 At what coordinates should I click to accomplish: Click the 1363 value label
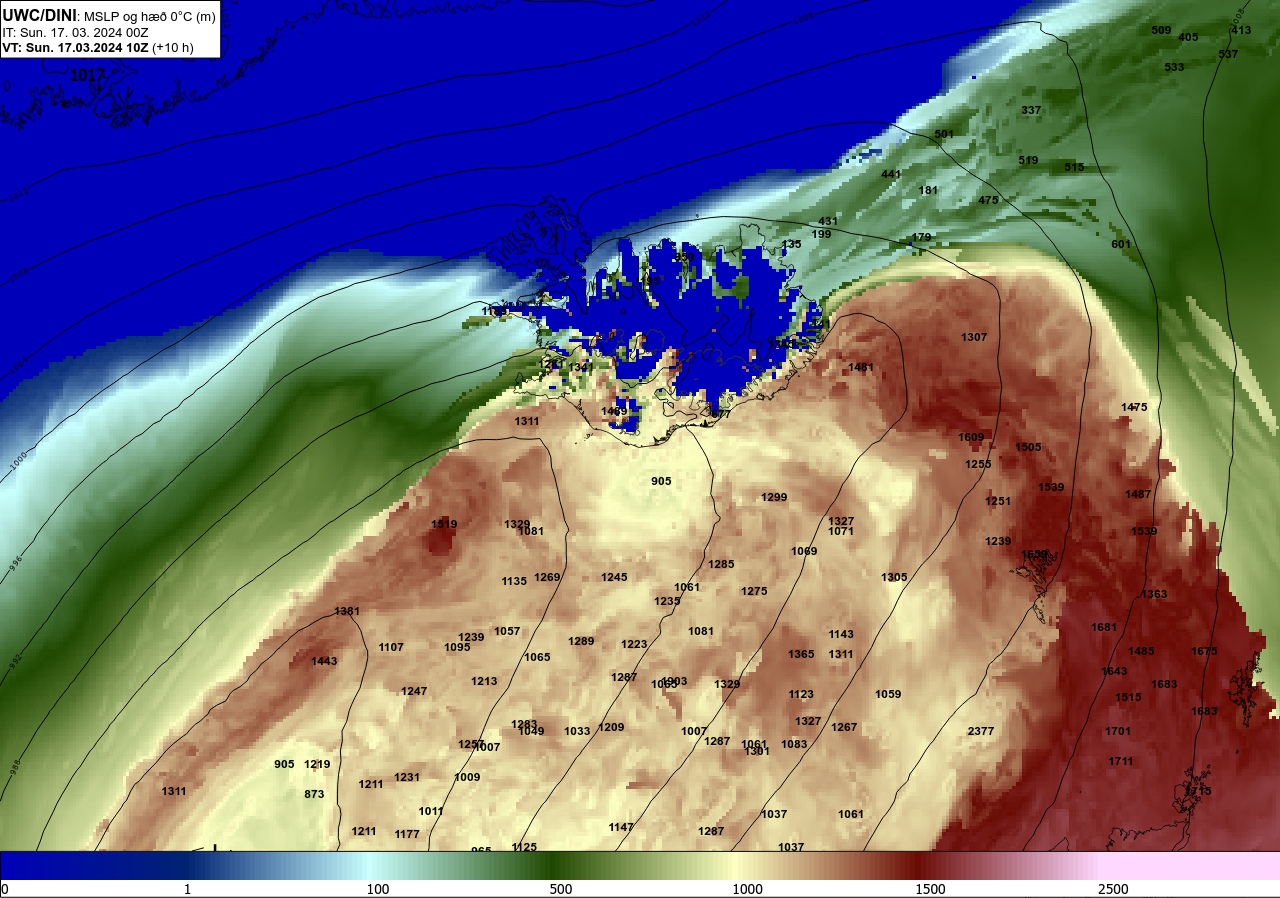[1154, 594]
